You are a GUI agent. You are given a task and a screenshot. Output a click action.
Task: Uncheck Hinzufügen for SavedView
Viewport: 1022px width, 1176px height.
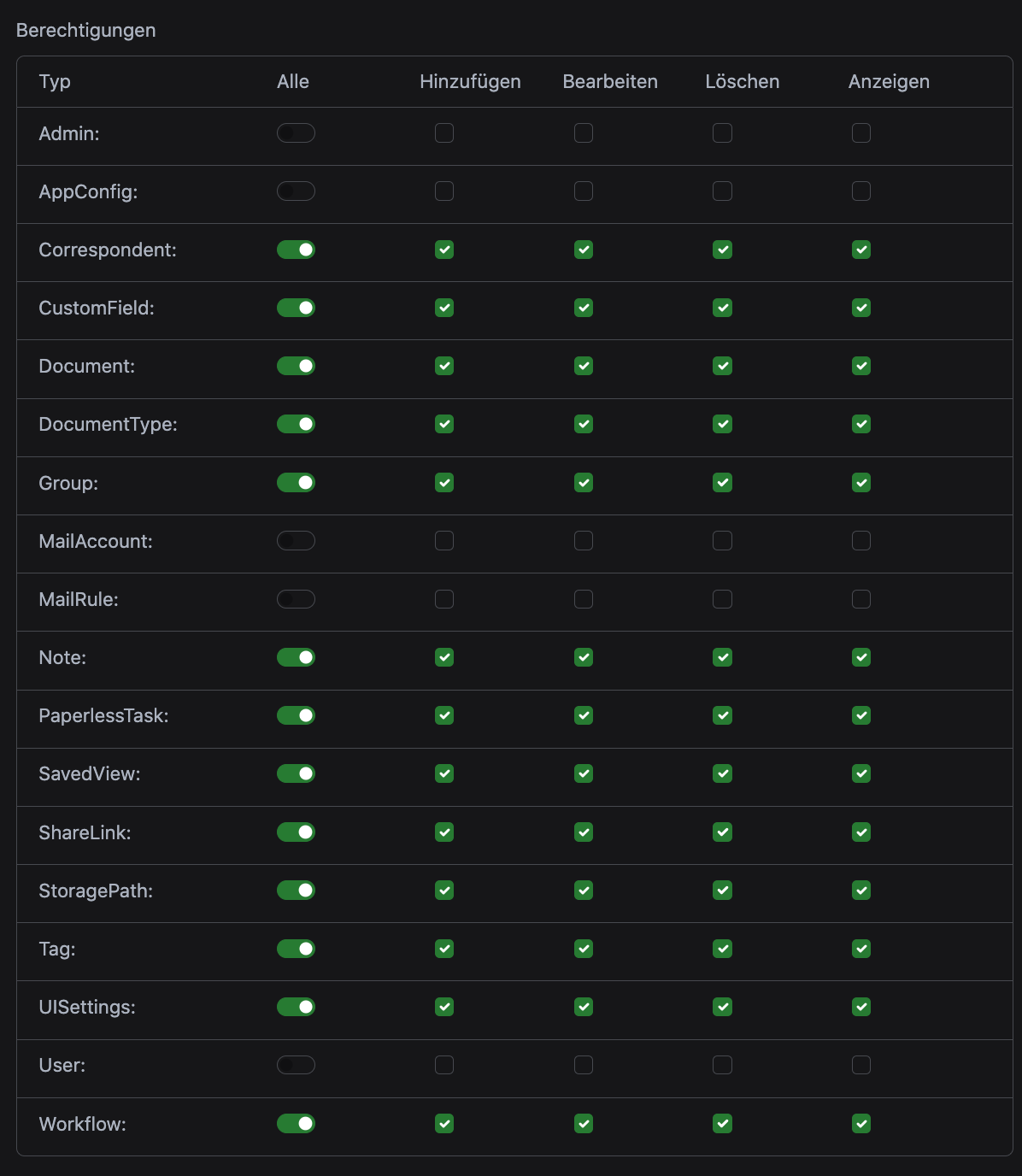pyautogui.click(x=444, y=773)
